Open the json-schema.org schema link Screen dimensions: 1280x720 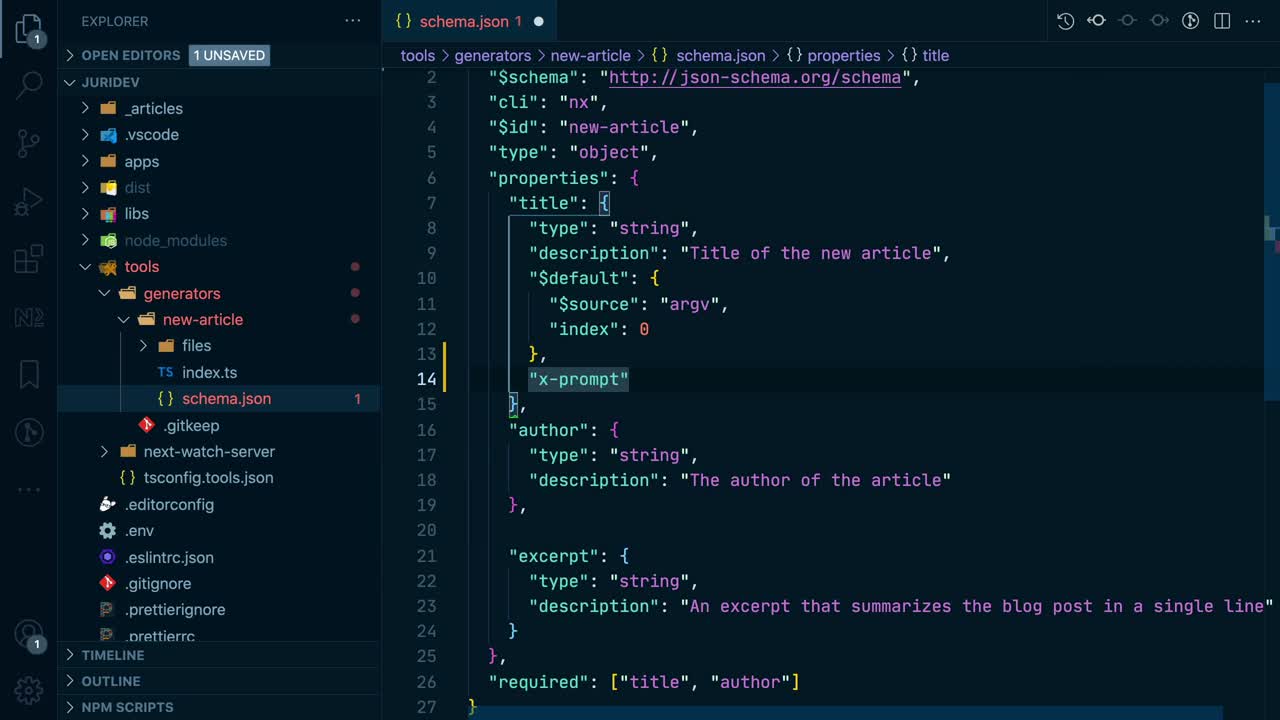point(754,77)
